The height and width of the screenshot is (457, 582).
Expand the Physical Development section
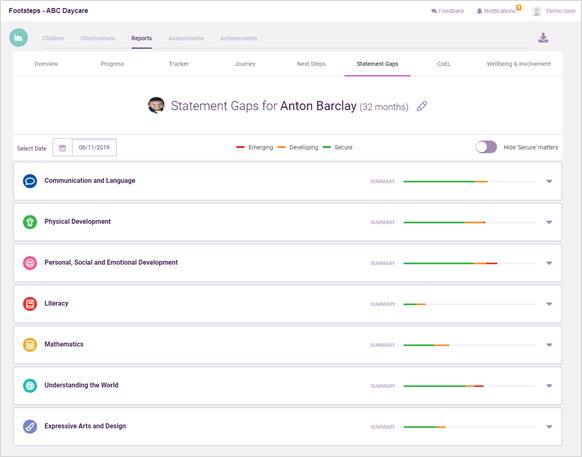[x=549, y=222]
